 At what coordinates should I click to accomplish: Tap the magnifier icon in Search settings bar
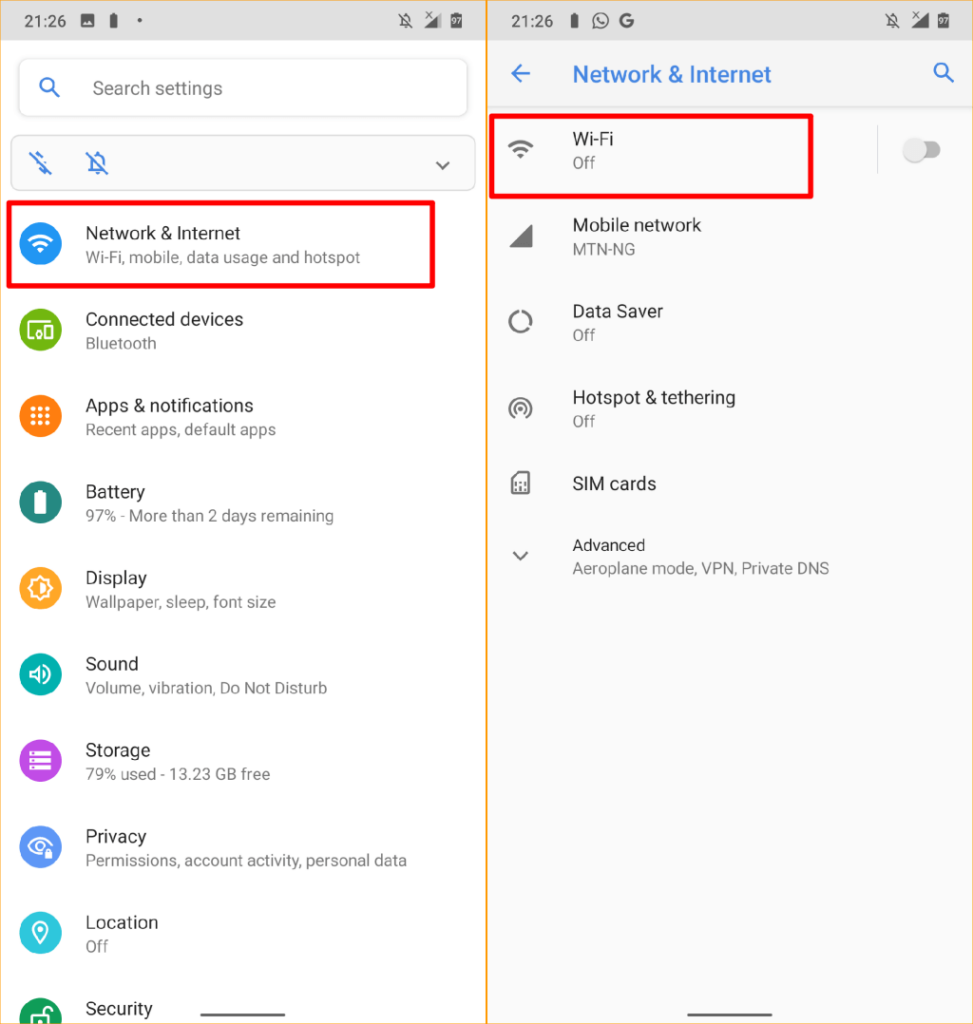[50, 88]
